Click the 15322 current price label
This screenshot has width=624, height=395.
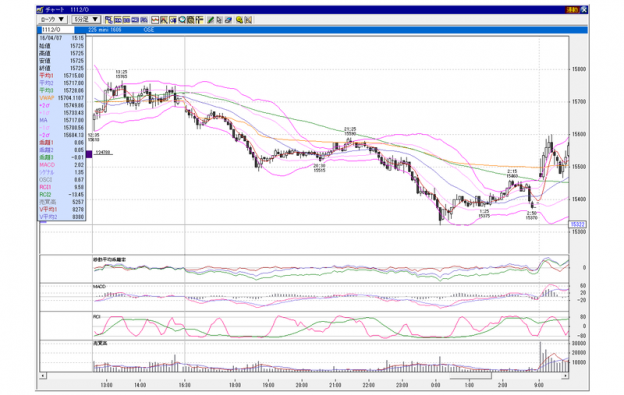(x=577, y=225)
